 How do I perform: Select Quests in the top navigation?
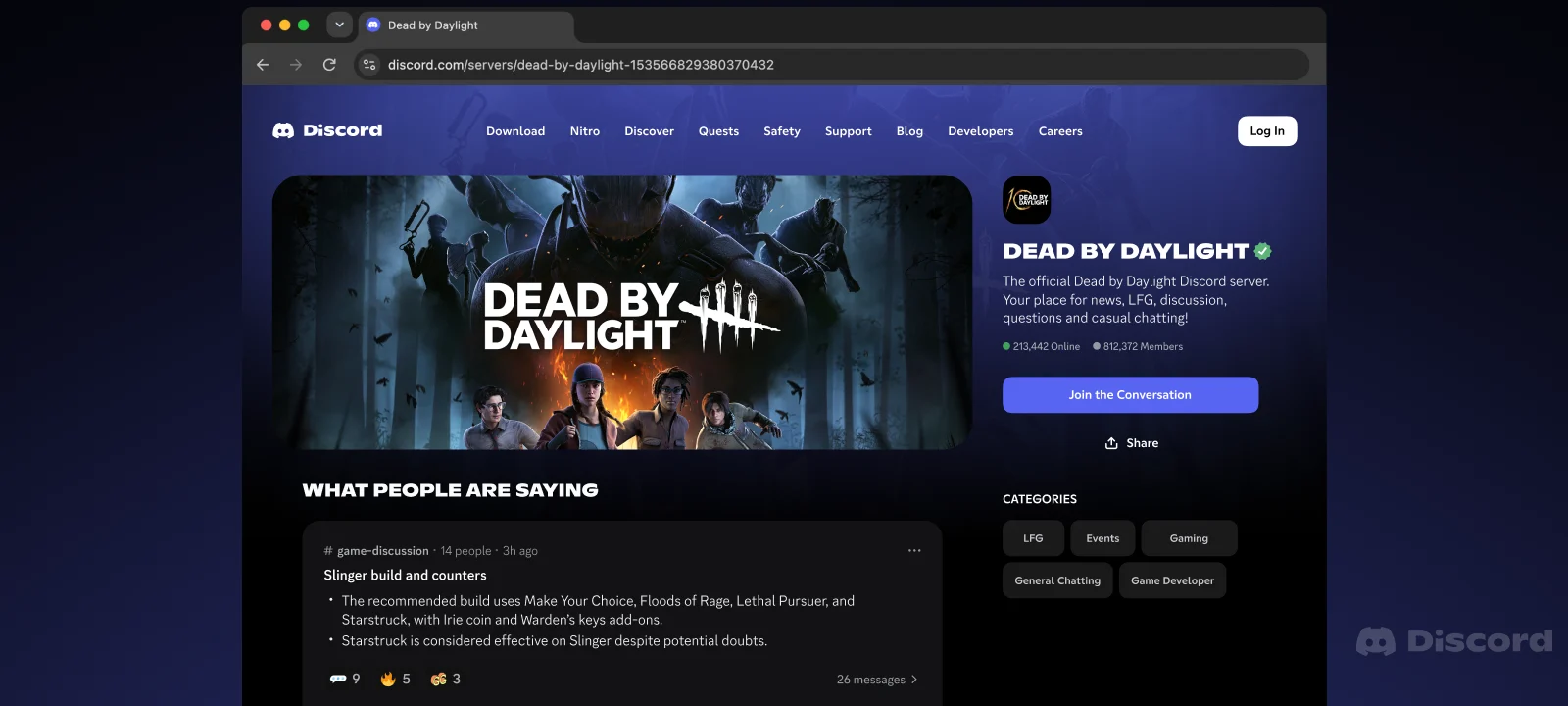click(x=718, y=131)
